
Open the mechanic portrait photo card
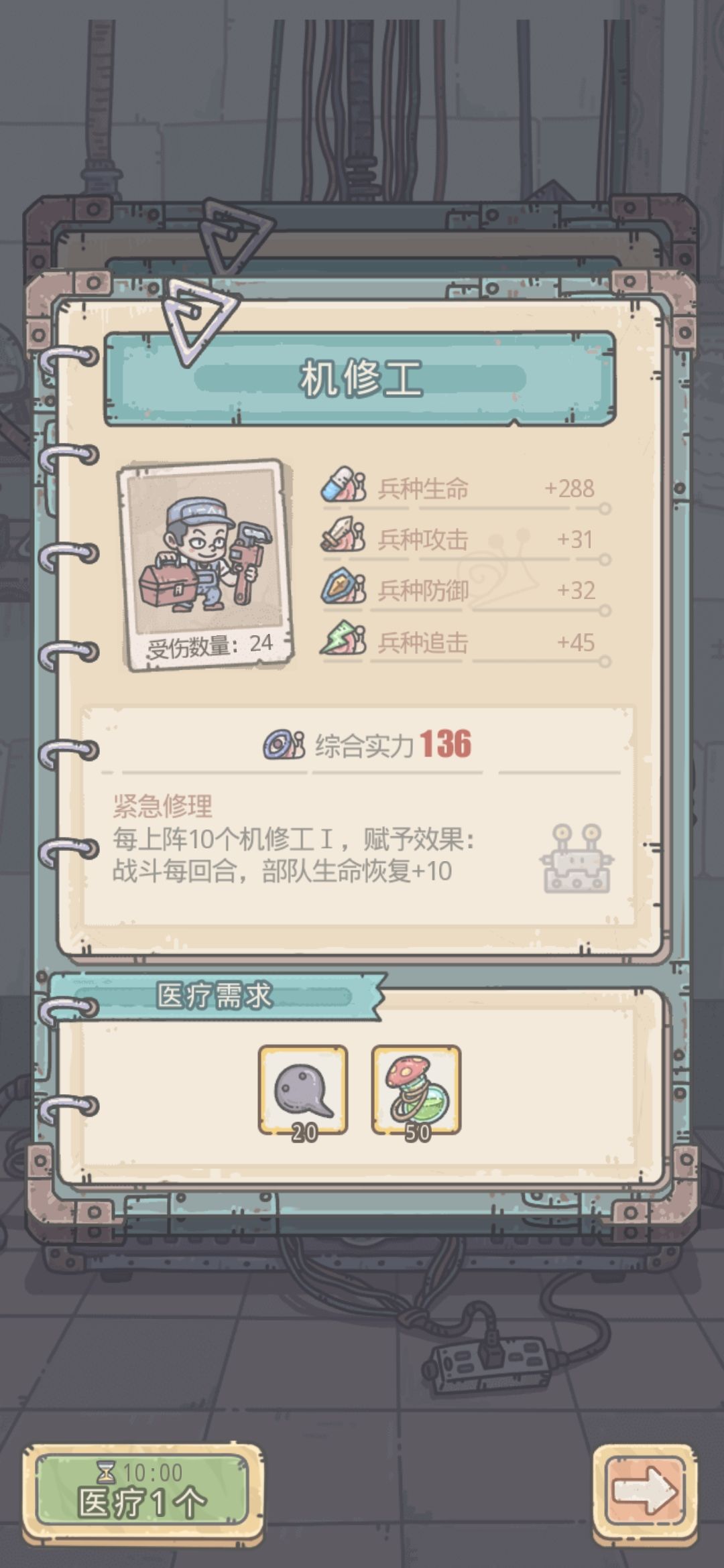[206, 564]
